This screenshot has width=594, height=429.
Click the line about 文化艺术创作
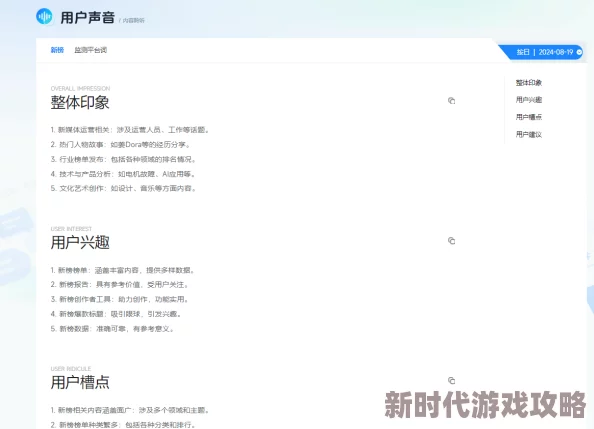[123, 188]
